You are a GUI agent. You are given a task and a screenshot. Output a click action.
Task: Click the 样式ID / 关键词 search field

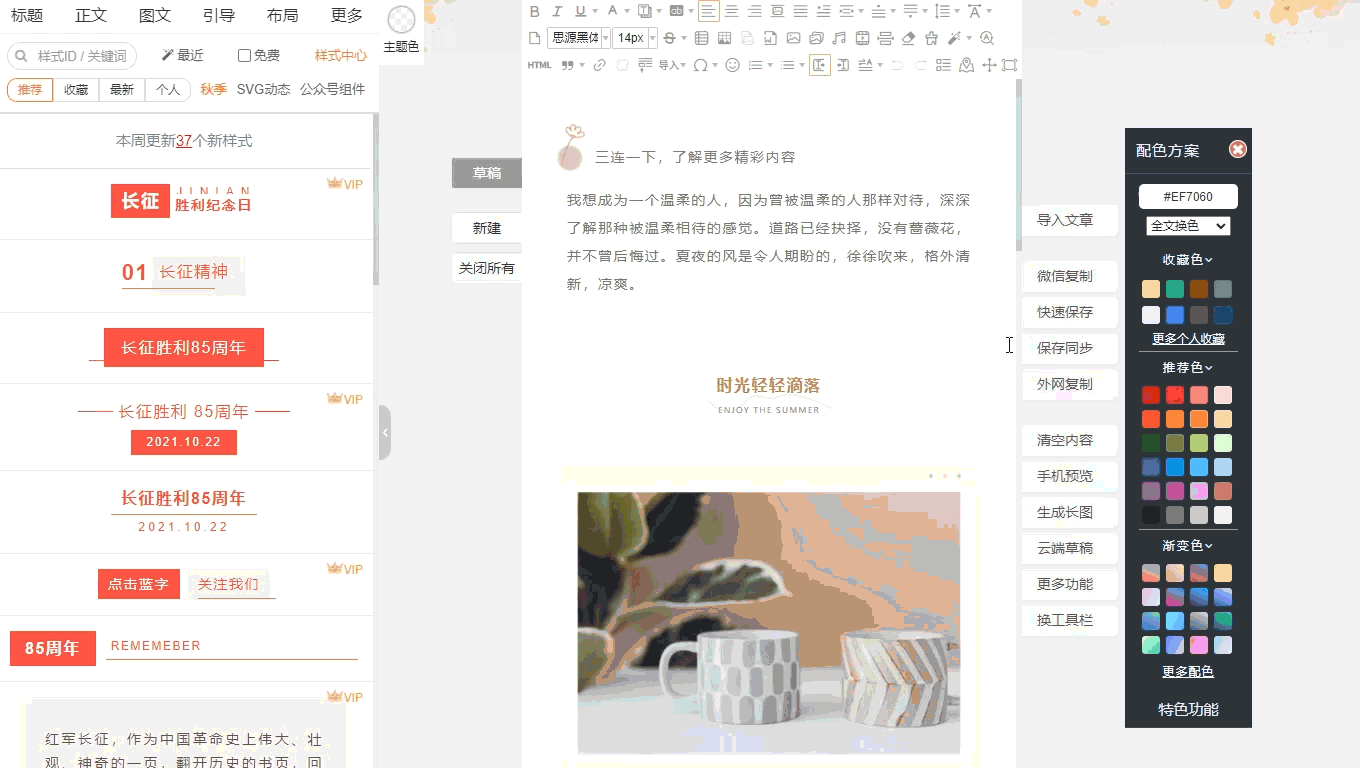(x=72, y=56)
